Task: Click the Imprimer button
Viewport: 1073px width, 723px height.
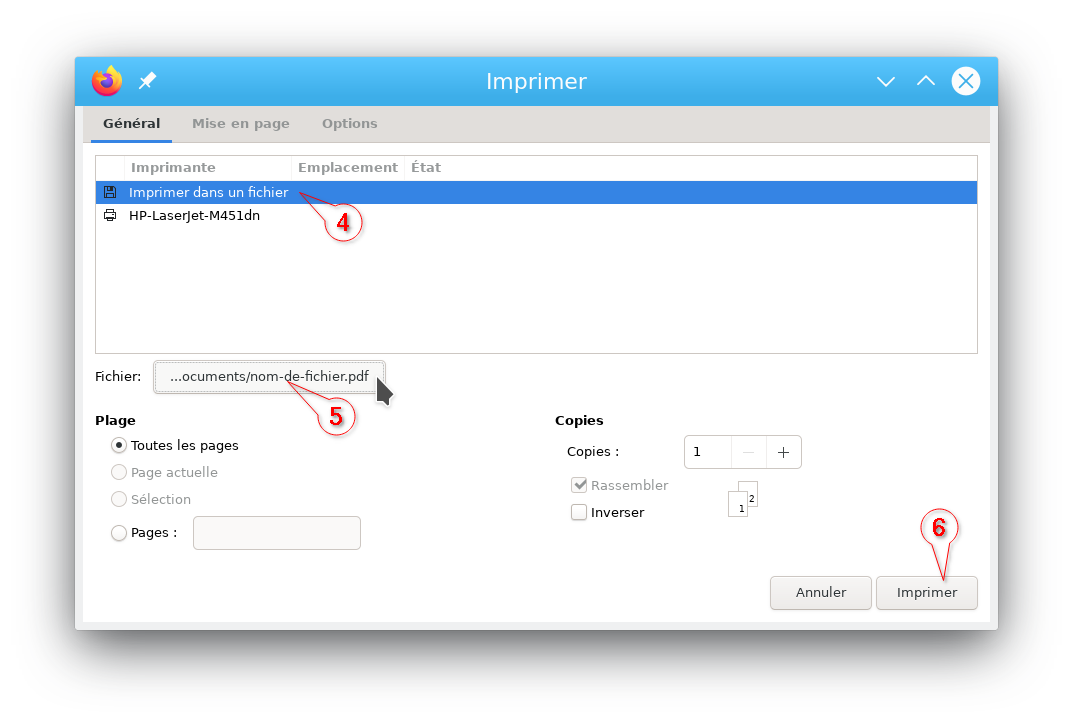Action: tap(927, 592)
